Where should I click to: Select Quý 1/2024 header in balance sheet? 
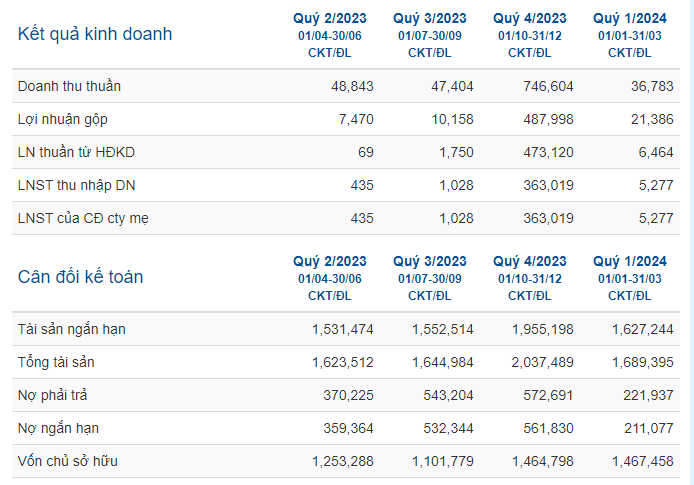(630, 261)
